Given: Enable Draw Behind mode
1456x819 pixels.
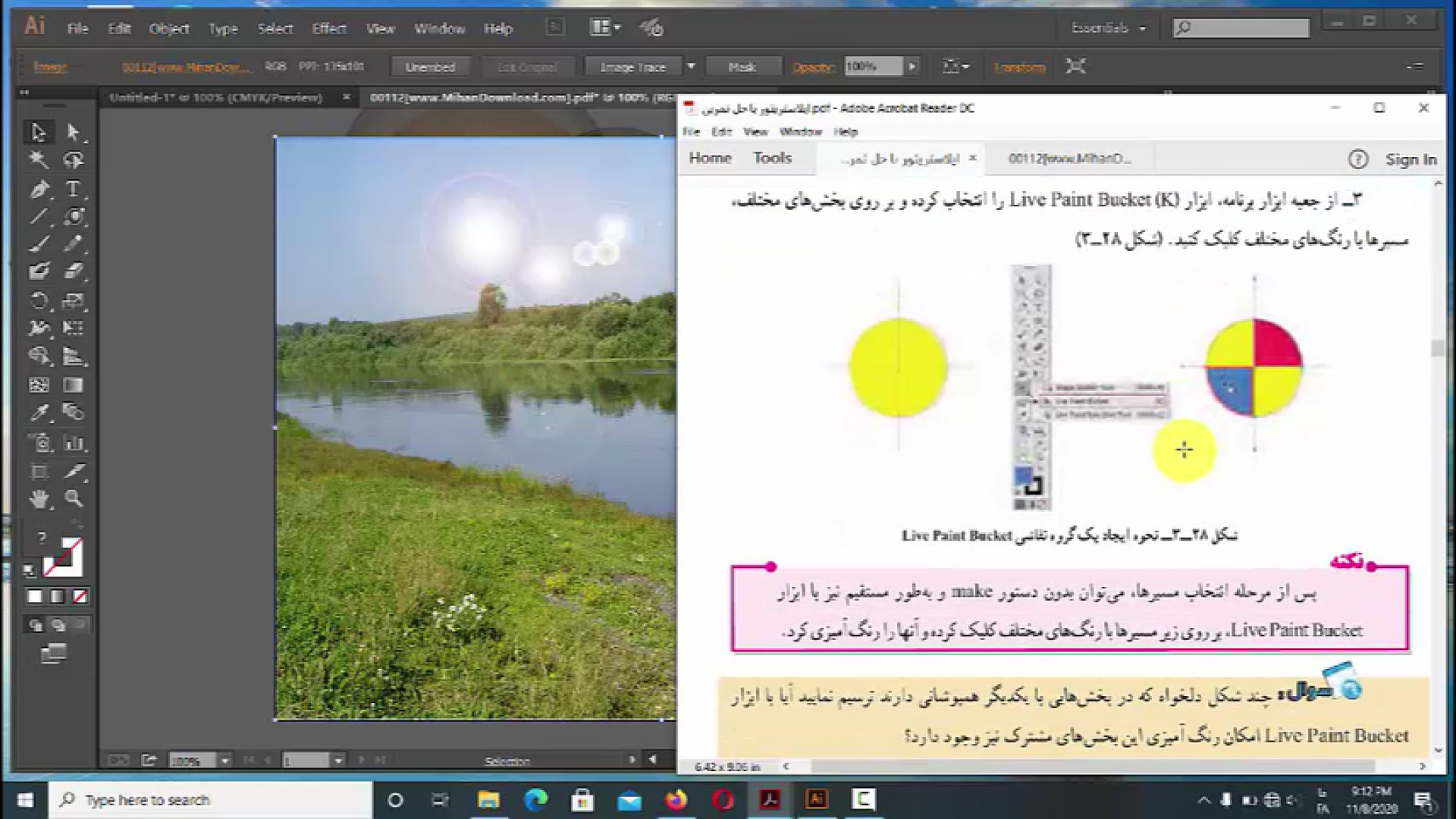Looking at the screenshot, I should pyautogui.click(x=58, y=626).
